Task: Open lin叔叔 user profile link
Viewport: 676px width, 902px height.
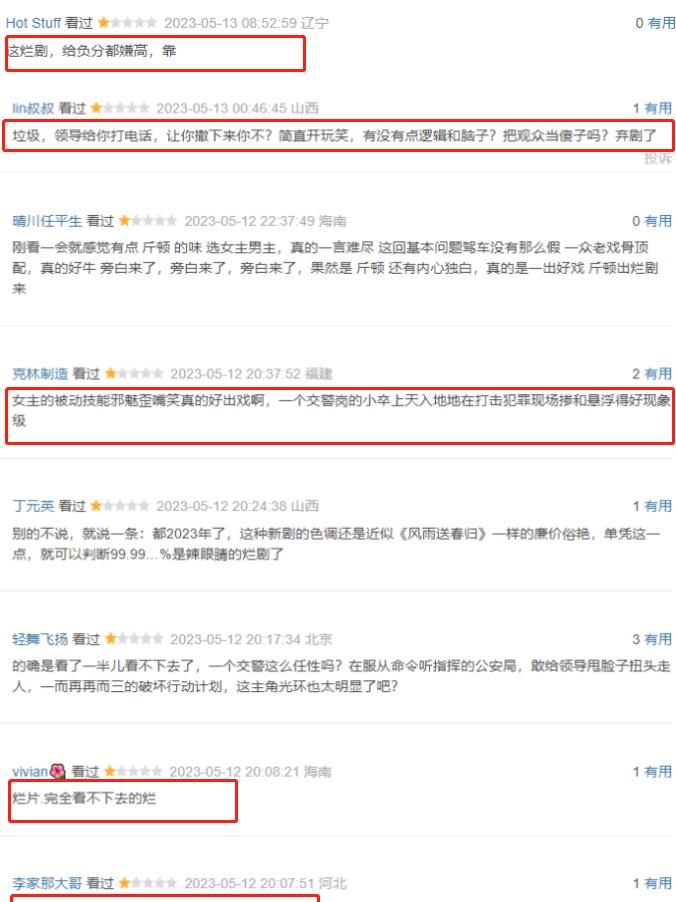Action: [x=33, y=108]
